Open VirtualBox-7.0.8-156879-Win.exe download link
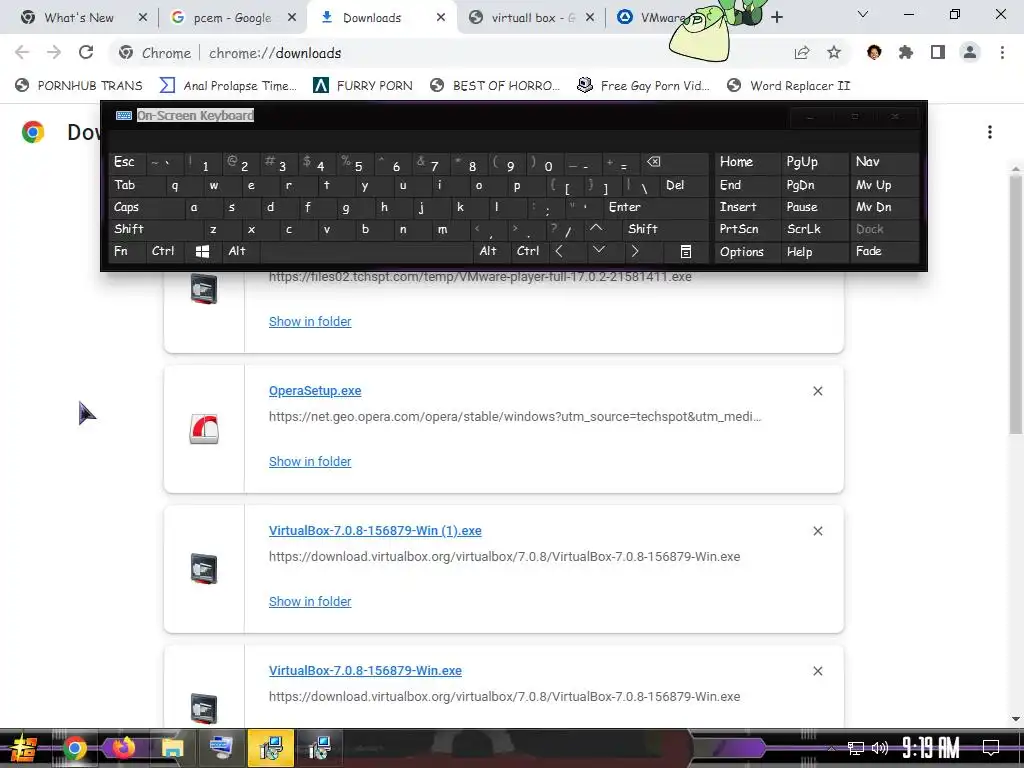Screen dimensions: 1024x768 [x=365, y=670]
